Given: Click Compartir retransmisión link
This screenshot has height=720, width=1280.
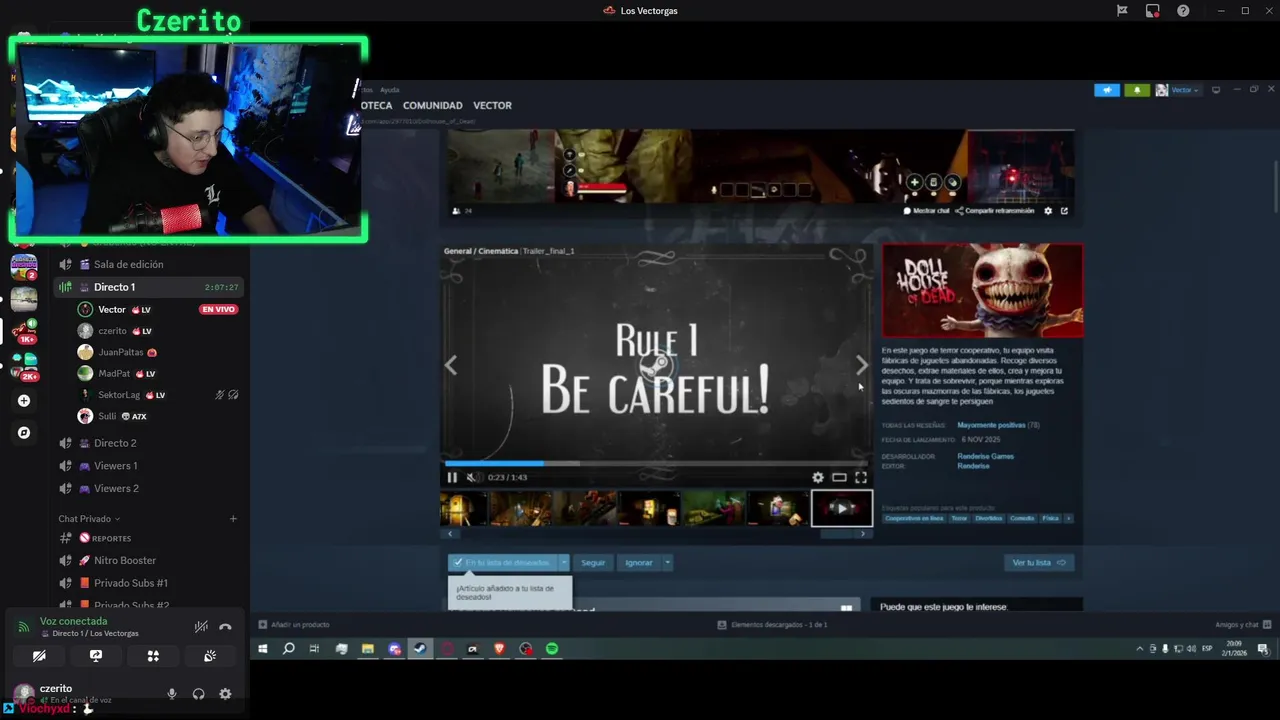Looking at the screenshot, I should [x=994, y=211].
